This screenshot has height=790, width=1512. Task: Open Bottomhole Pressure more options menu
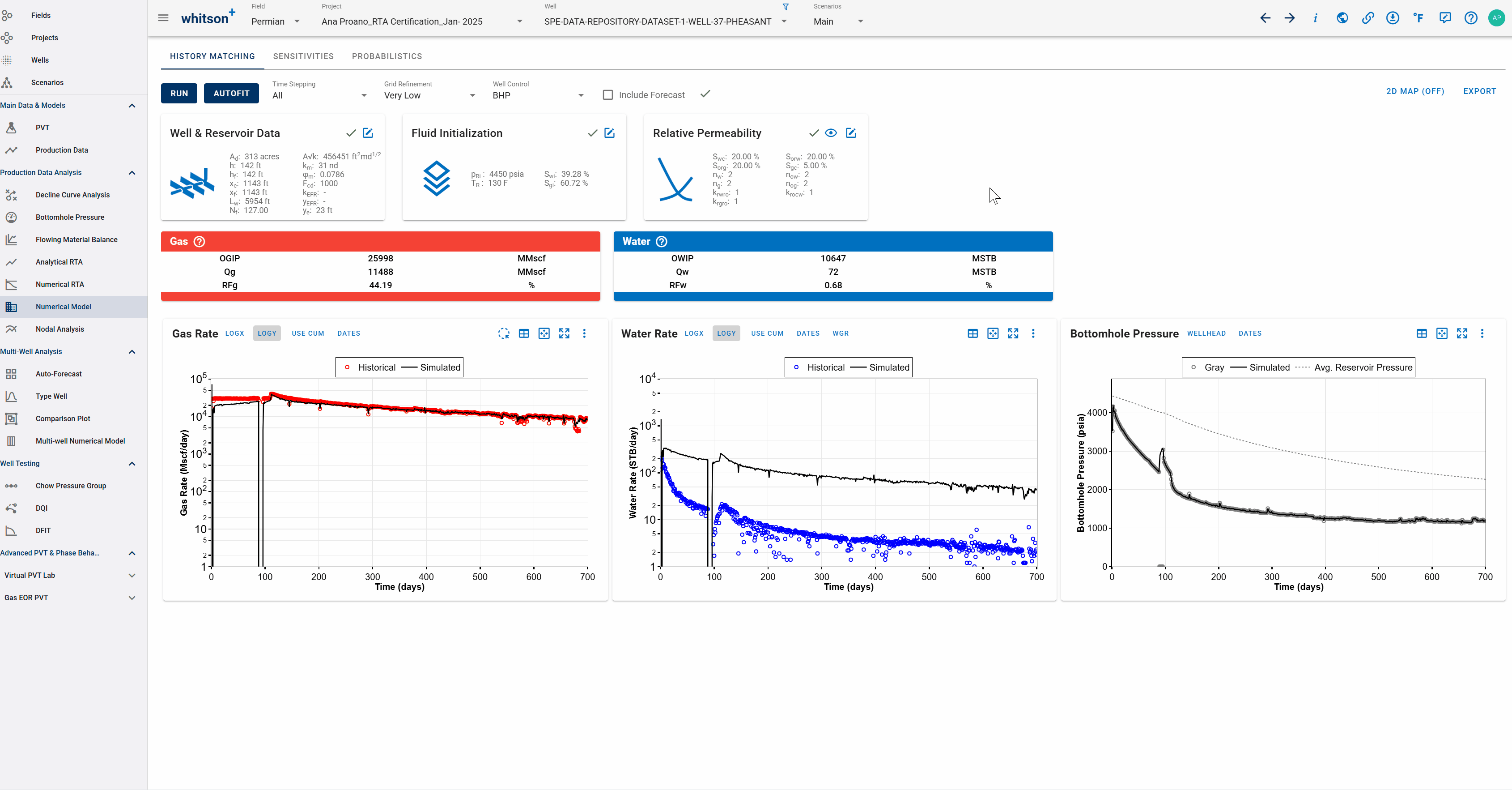1482,333
